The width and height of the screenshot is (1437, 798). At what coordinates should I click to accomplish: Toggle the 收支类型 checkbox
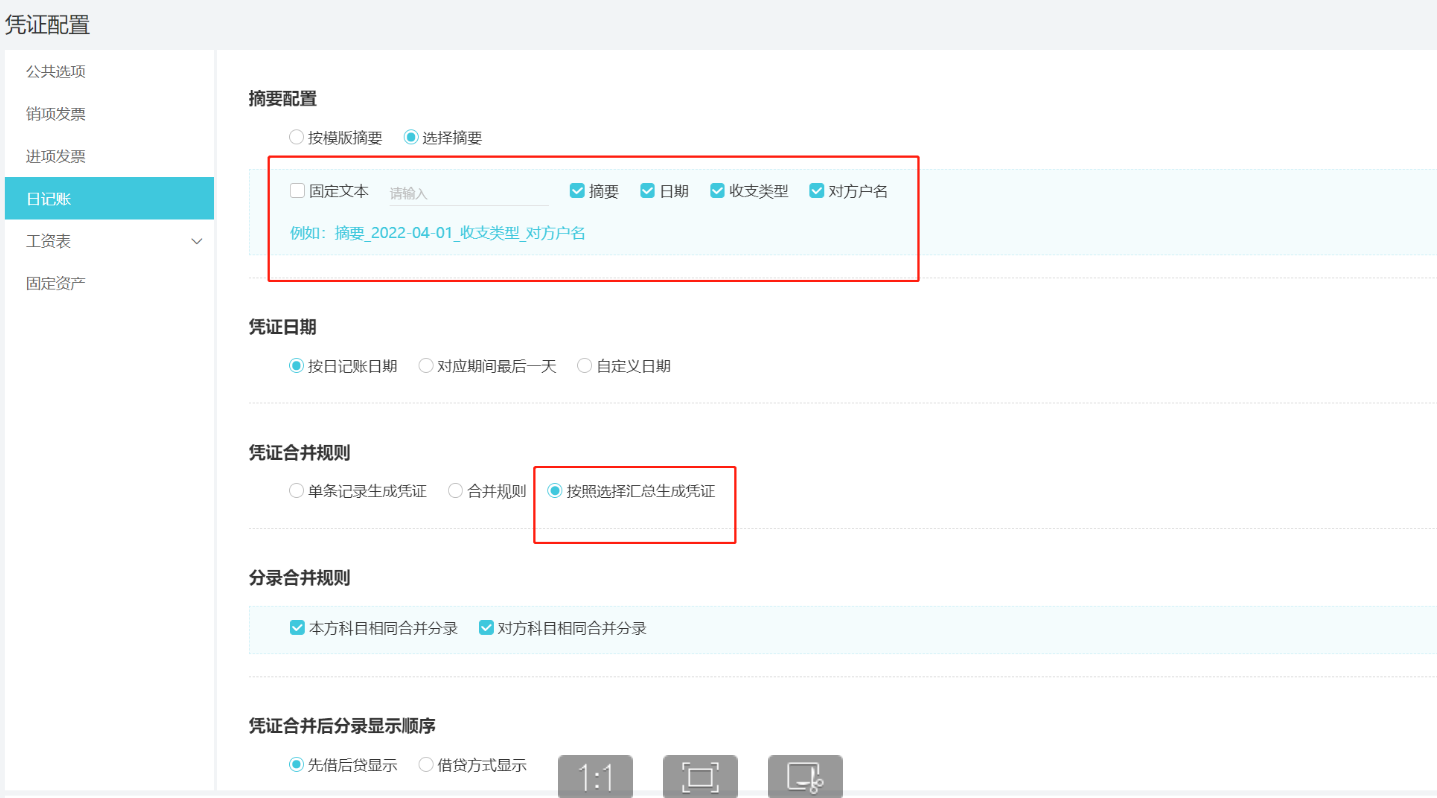pyautogui.click(x=717, y=191)
